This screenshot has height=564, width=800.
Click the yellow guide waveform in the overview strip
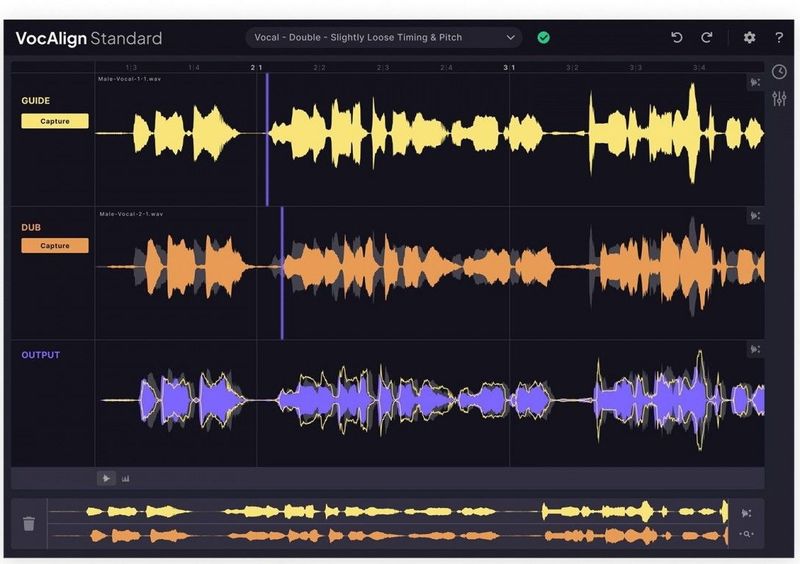(389, 511)
